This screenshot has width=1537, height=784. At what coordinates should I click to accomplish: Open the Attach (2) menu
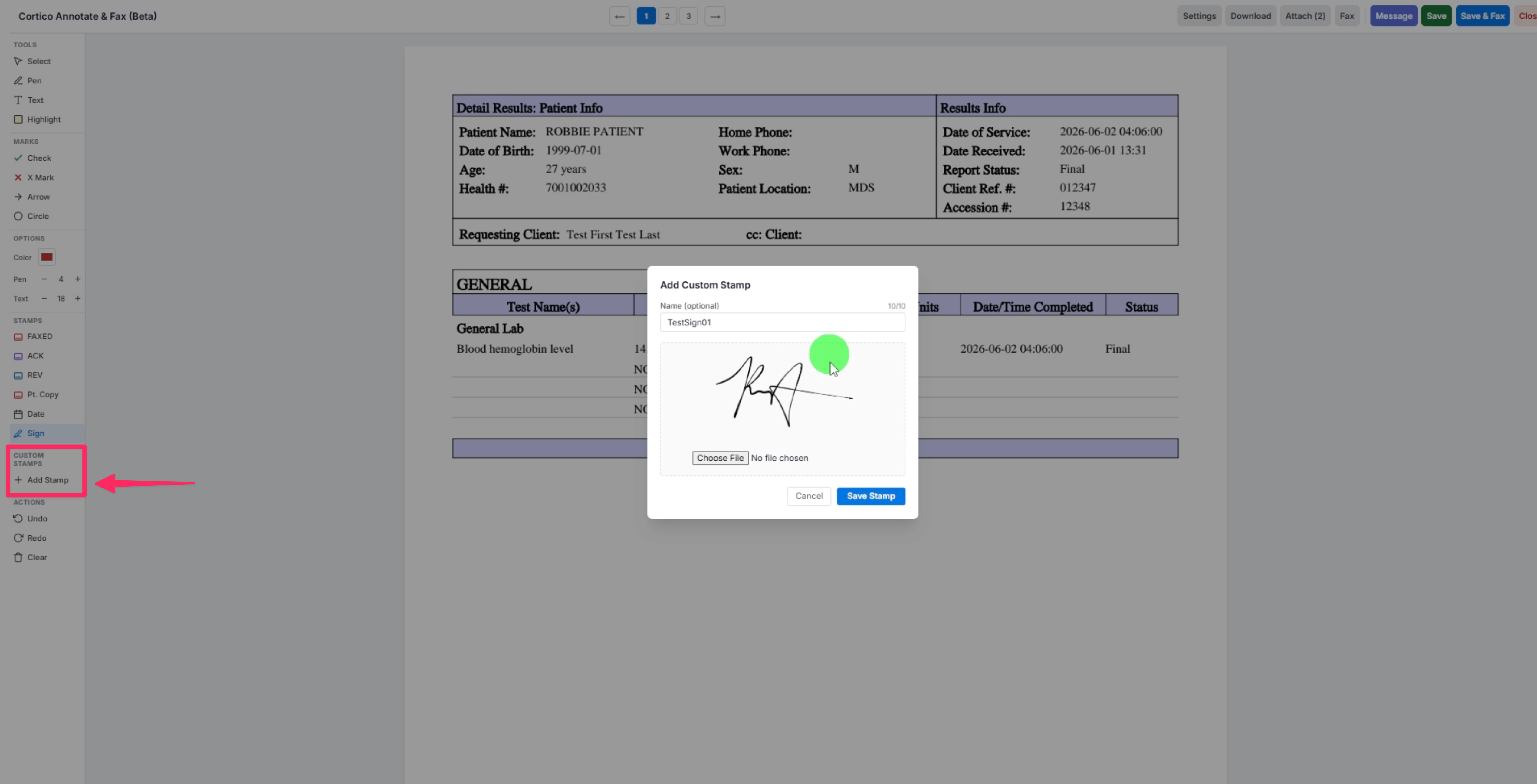coord(1305,16)
